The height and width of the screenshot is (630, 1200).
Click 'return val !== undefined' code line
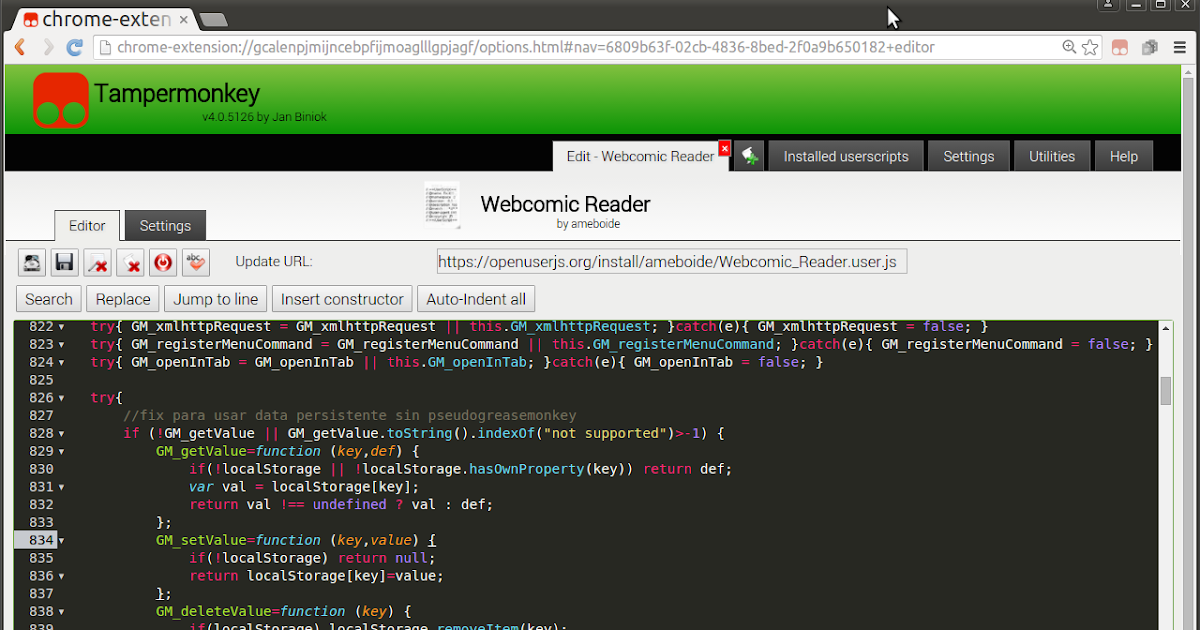[x=341, y=505]
